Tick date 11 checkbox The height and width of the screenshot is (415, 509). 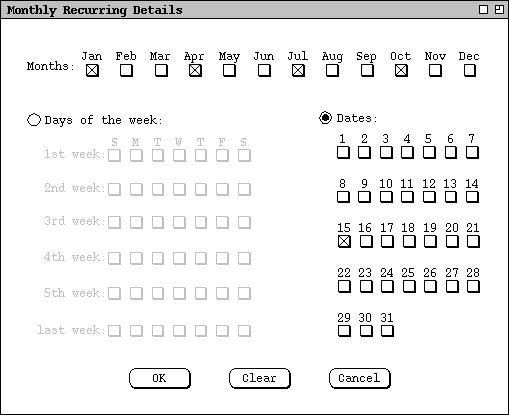tap(408, 197)
